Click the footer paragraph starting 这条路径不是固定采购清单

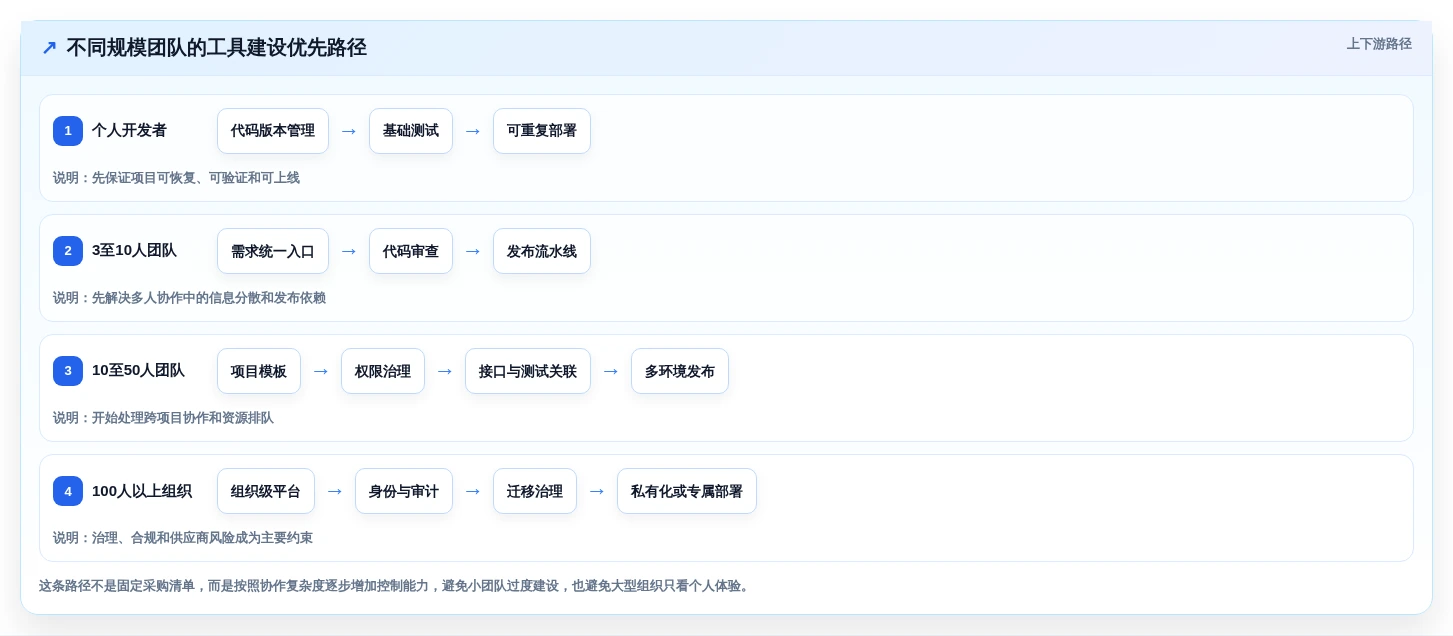(396, 586)
